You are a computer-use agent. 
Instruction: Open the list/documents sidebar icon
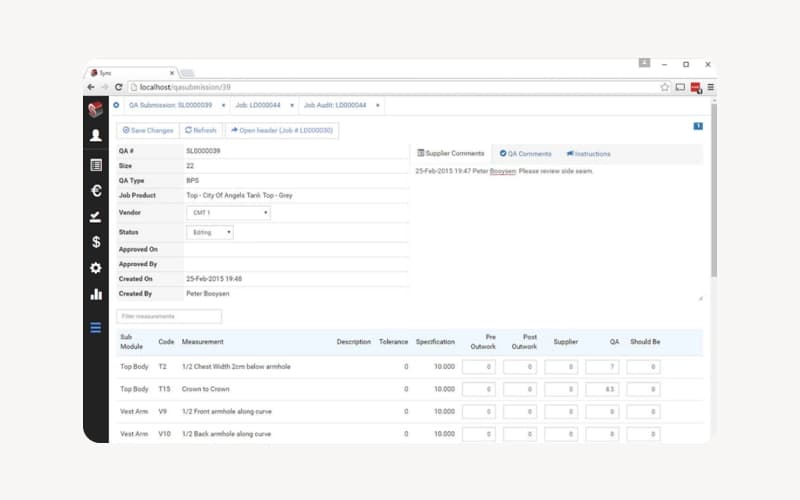(95, 165)
